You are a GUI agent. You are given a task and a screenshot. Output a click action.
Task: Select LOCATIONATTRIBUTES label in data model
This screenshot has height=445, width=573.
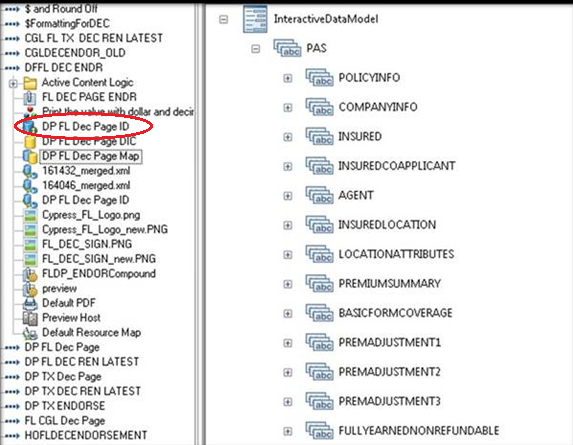[x=396, y=254]
